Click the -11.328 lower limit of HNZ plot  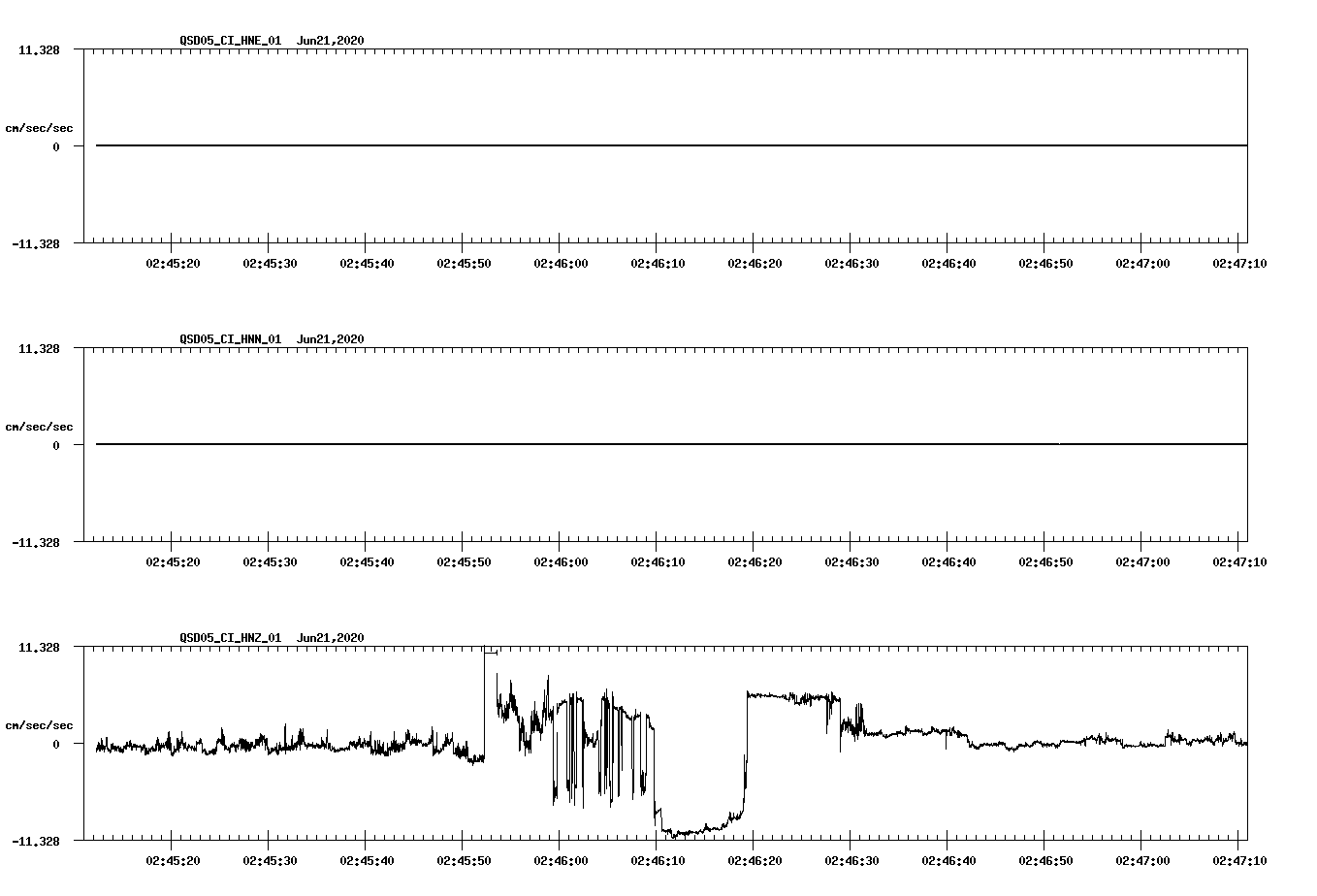[x=35, y=842]
